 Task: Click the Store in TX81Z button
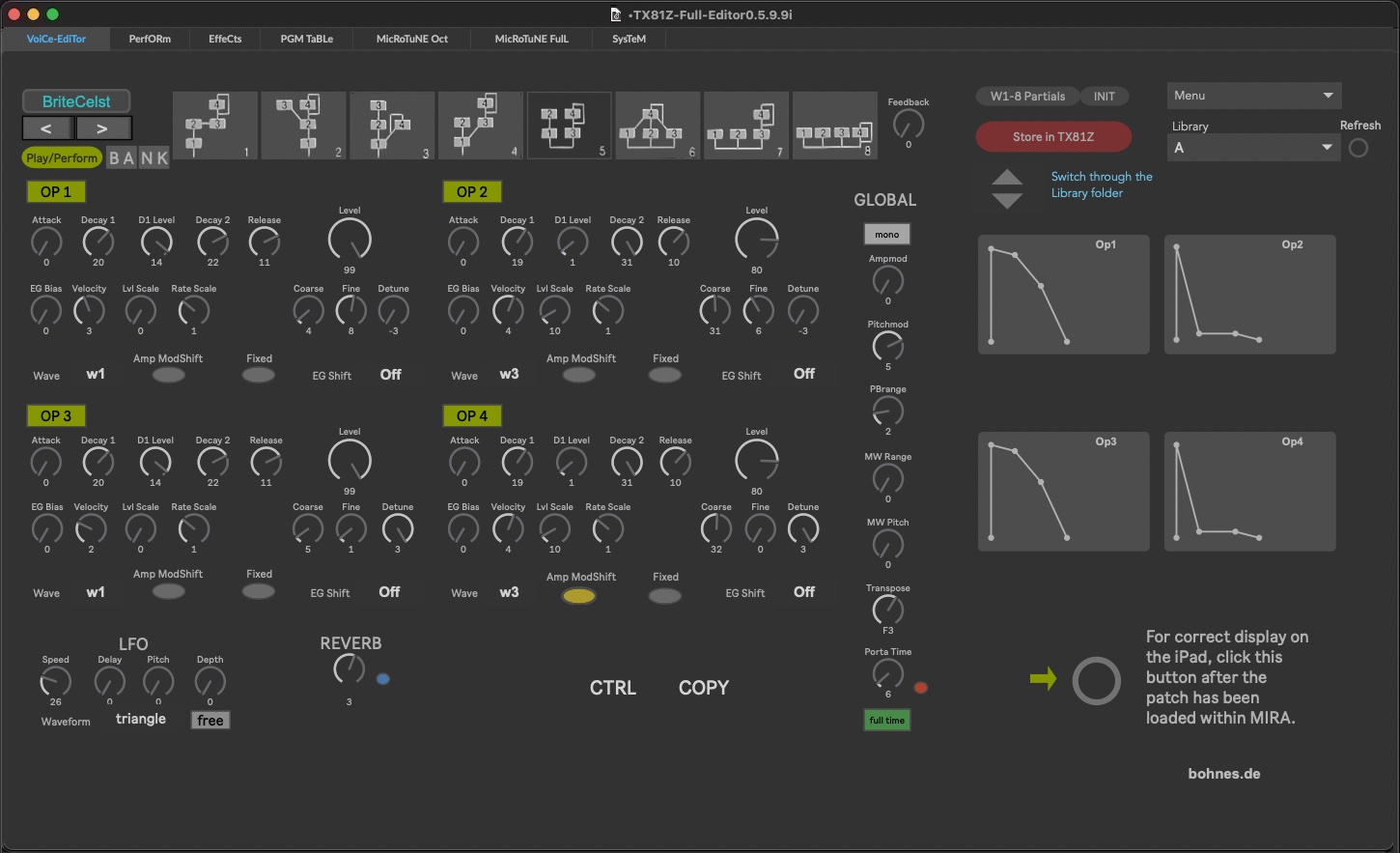point(1053,137)
